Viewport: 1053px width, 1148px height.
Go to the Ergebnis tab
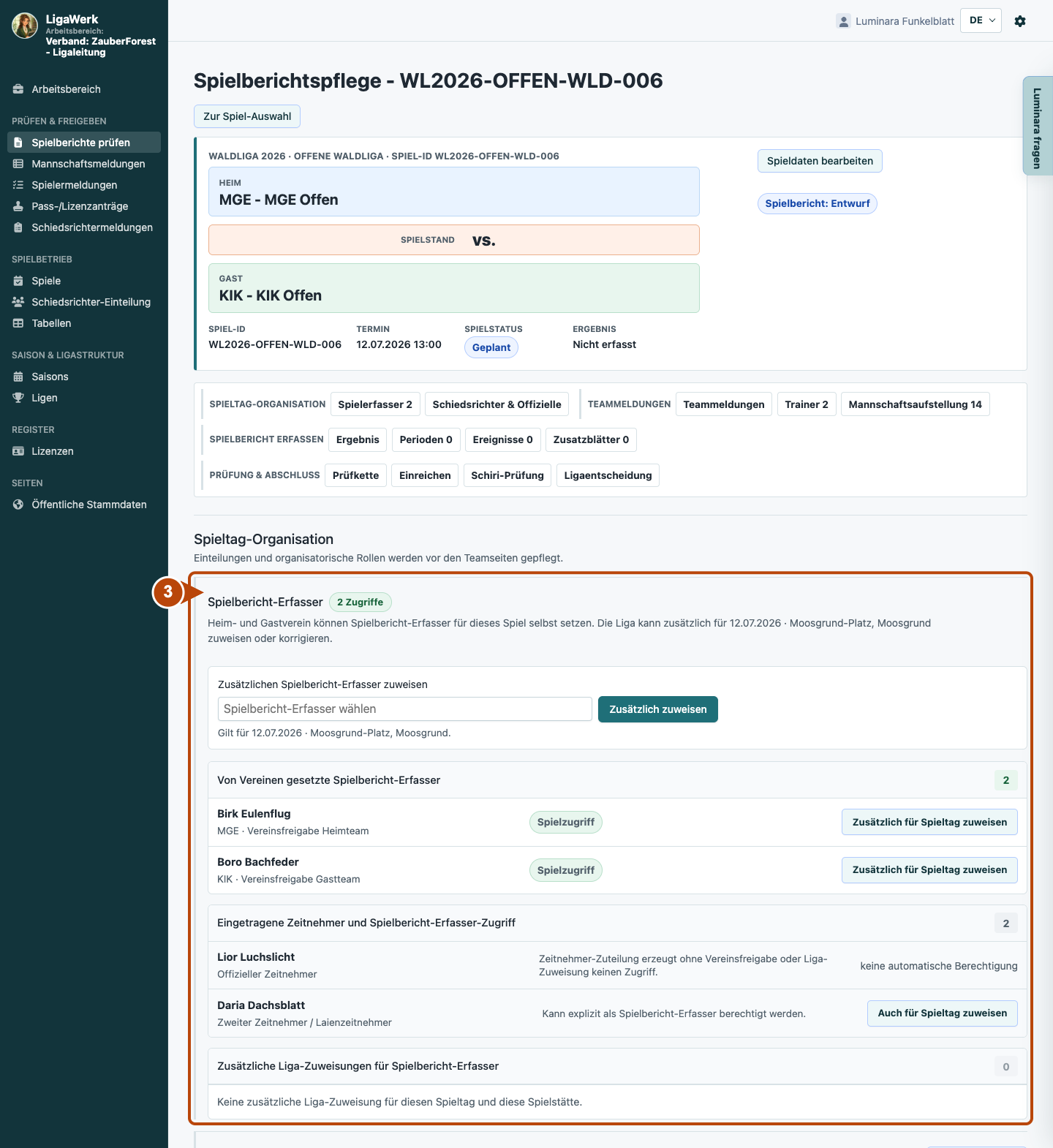[358, 439]
